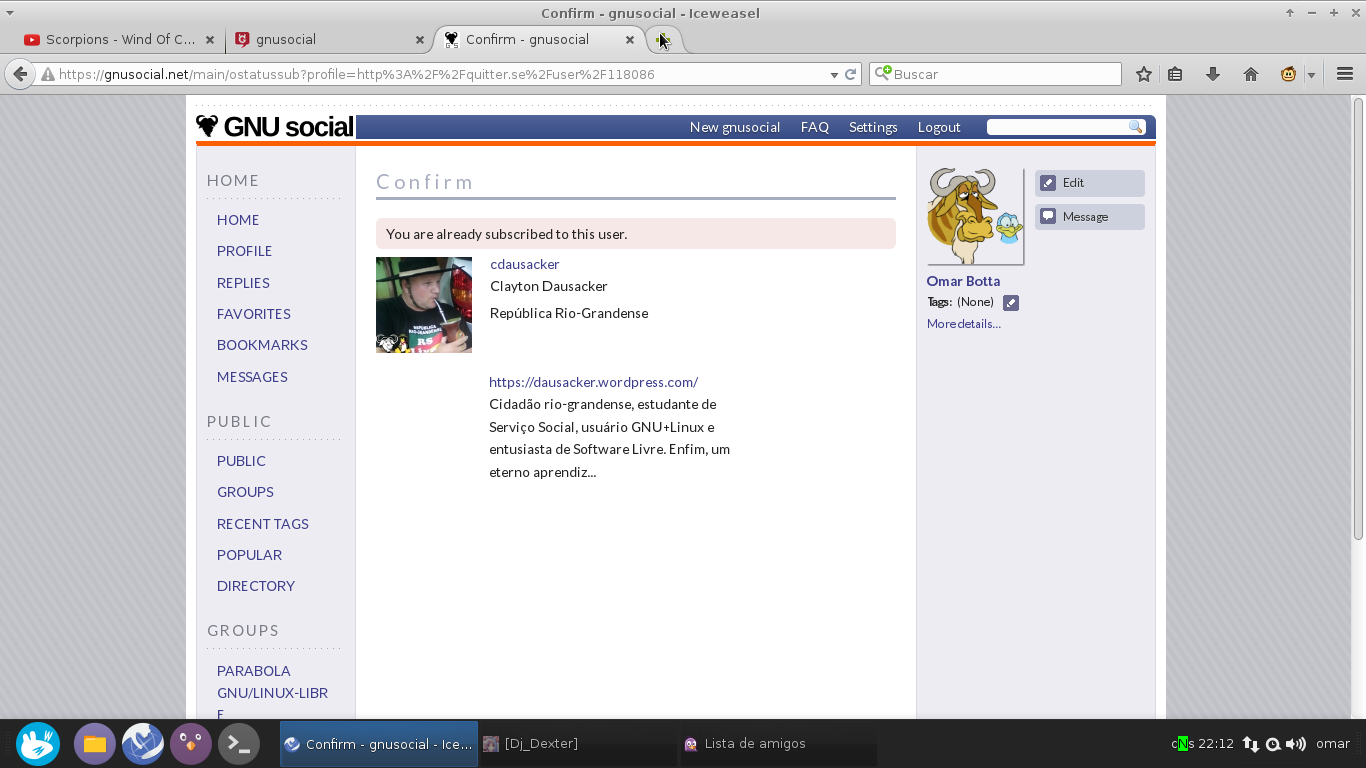Open the bookmarks list icon in toolbar

[1176, 74]
